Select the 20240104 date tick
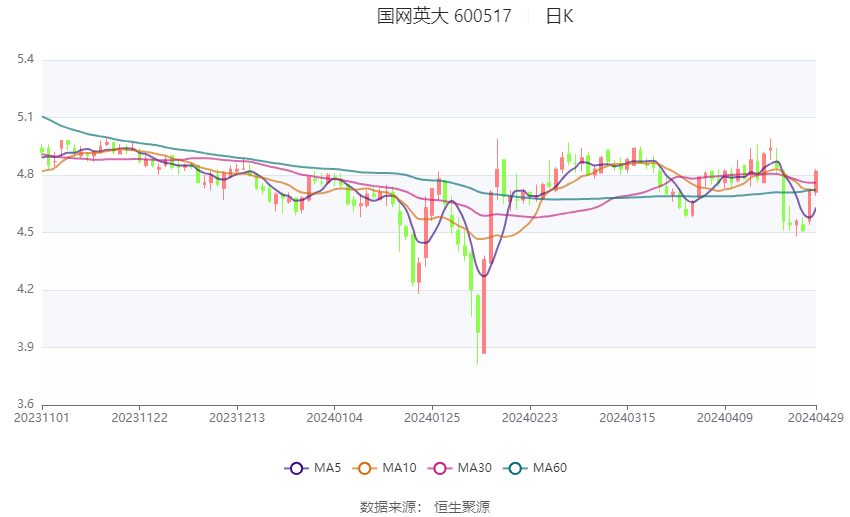 pyautogui.click(x=334, y=418)
